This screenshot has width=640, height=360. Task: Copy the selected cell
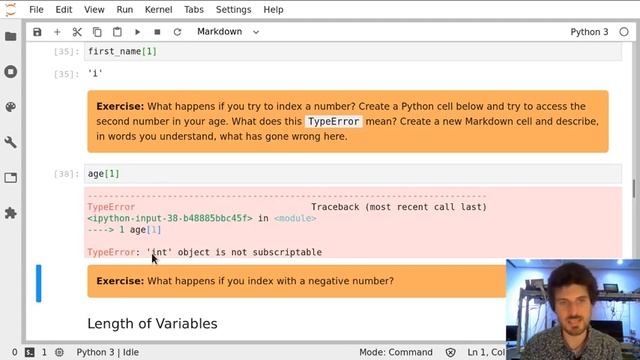(97, 32)
